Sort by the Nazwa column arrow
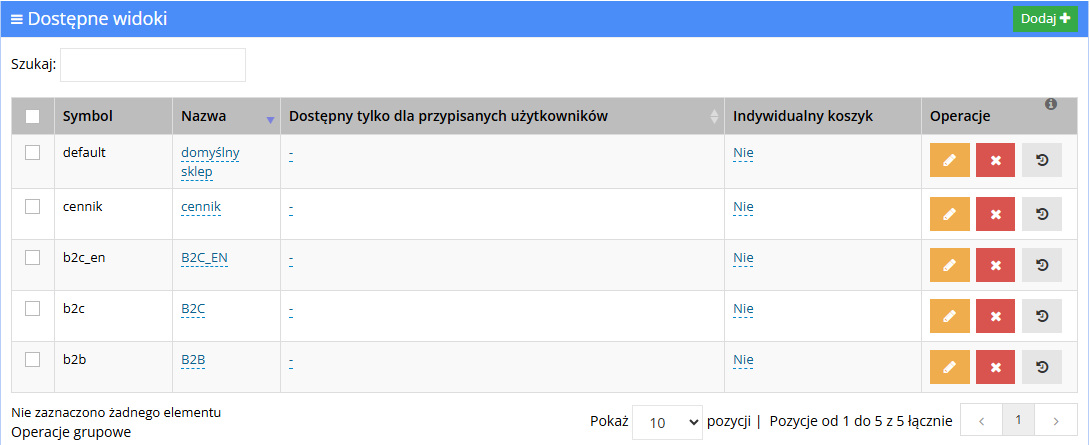This screenshot has height=445, width=1090. click(x=270, y=120)
